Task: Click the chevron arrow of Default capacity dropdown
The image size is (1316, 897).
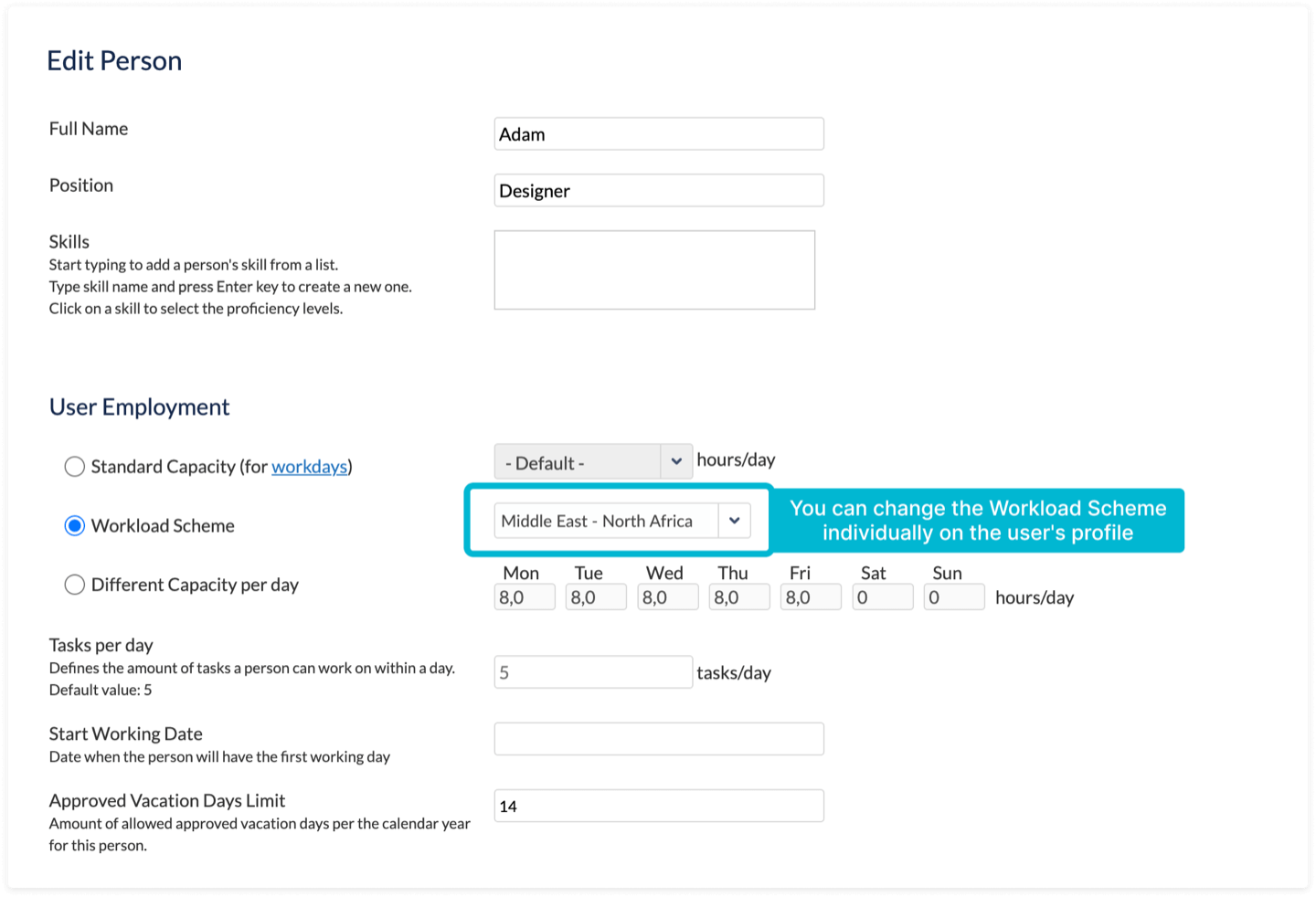Action: 675,462
